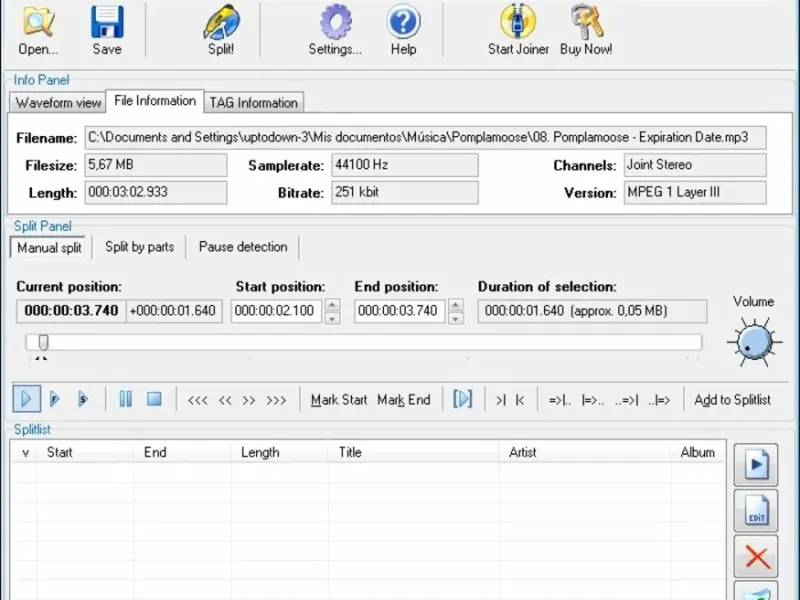Open a file with the Open toolbar icon

(38, 30)
